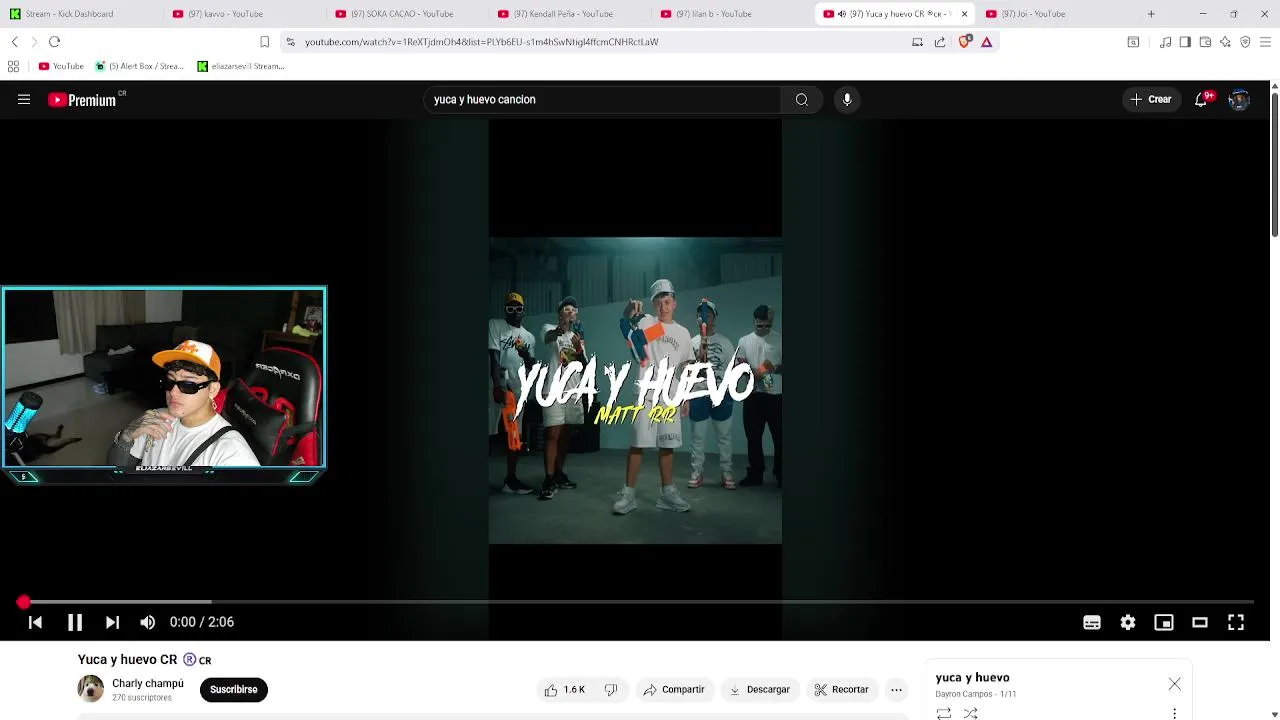Click the Recortar clip button
This screenshot has width=1280, height=720.
tap(842, 689)
